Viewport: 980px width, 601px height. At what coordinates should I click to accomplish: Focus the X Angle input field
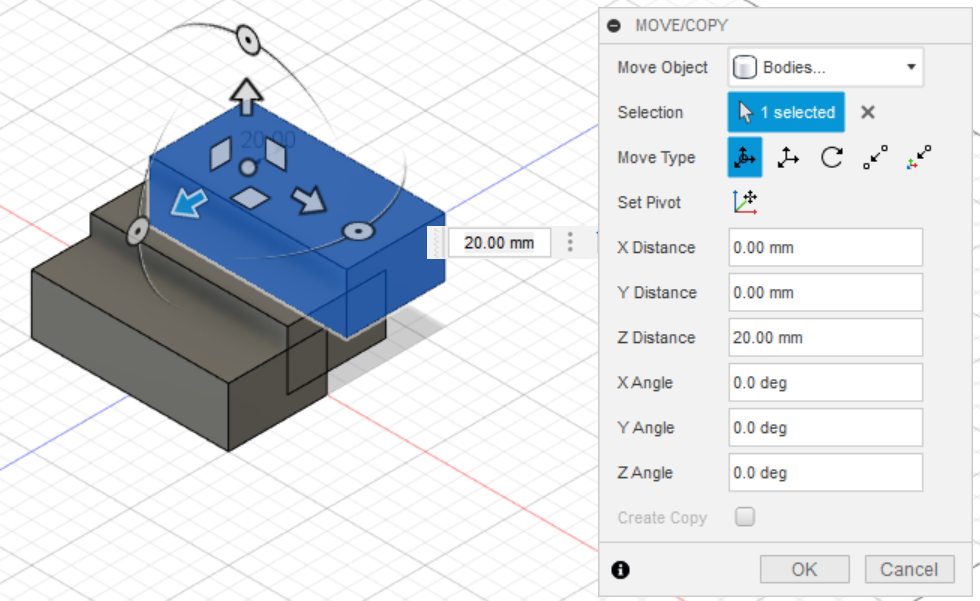825,382
